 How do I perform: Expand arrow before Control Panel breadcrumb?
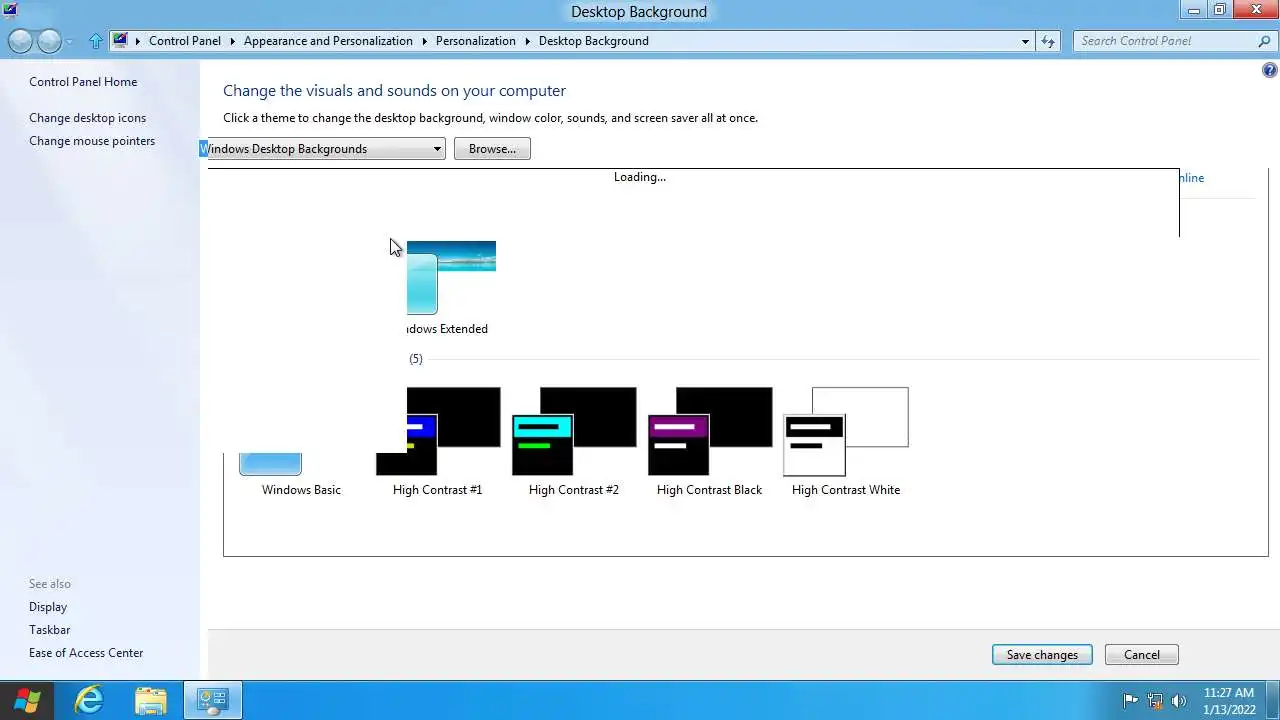(x=138, y=41)
